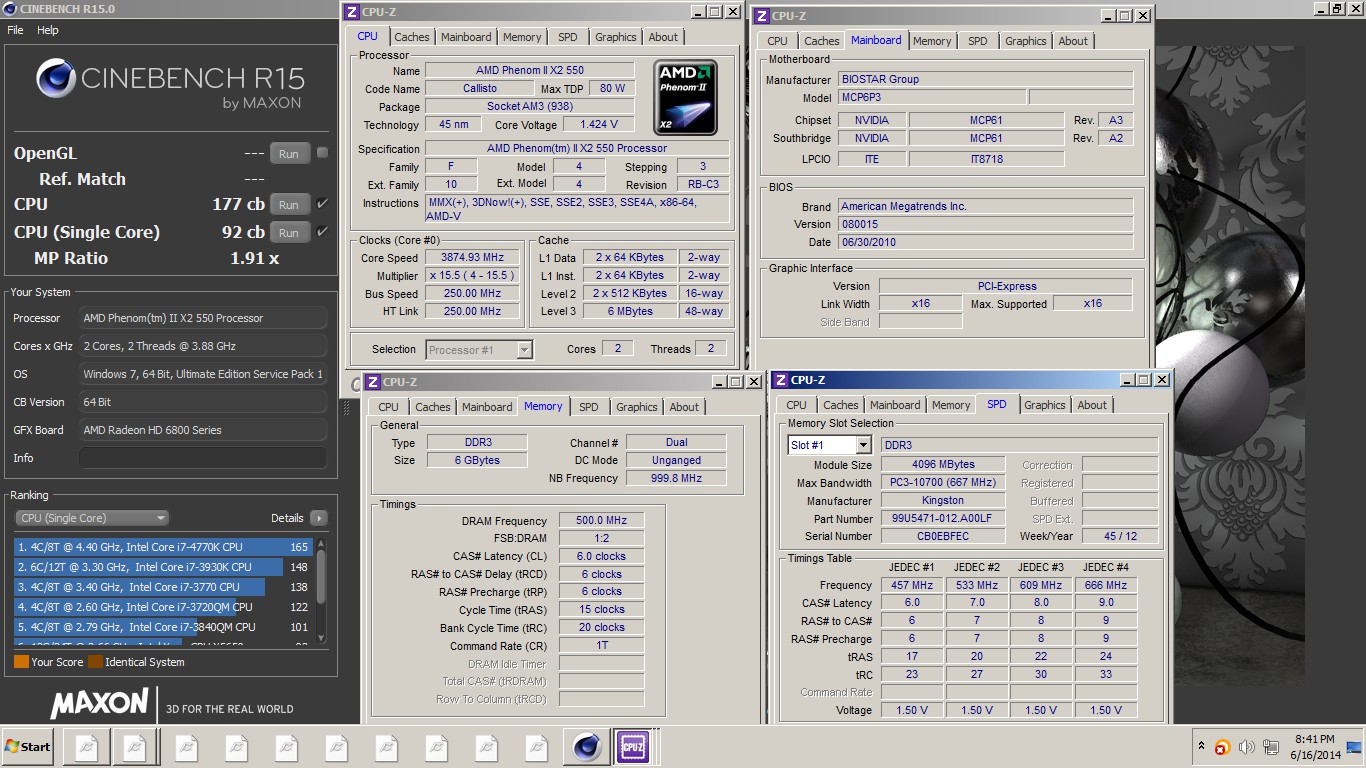1366x768 pixels.
Task: Click the Core Speed value 3874.93 MHz
Action: point(472,257)
